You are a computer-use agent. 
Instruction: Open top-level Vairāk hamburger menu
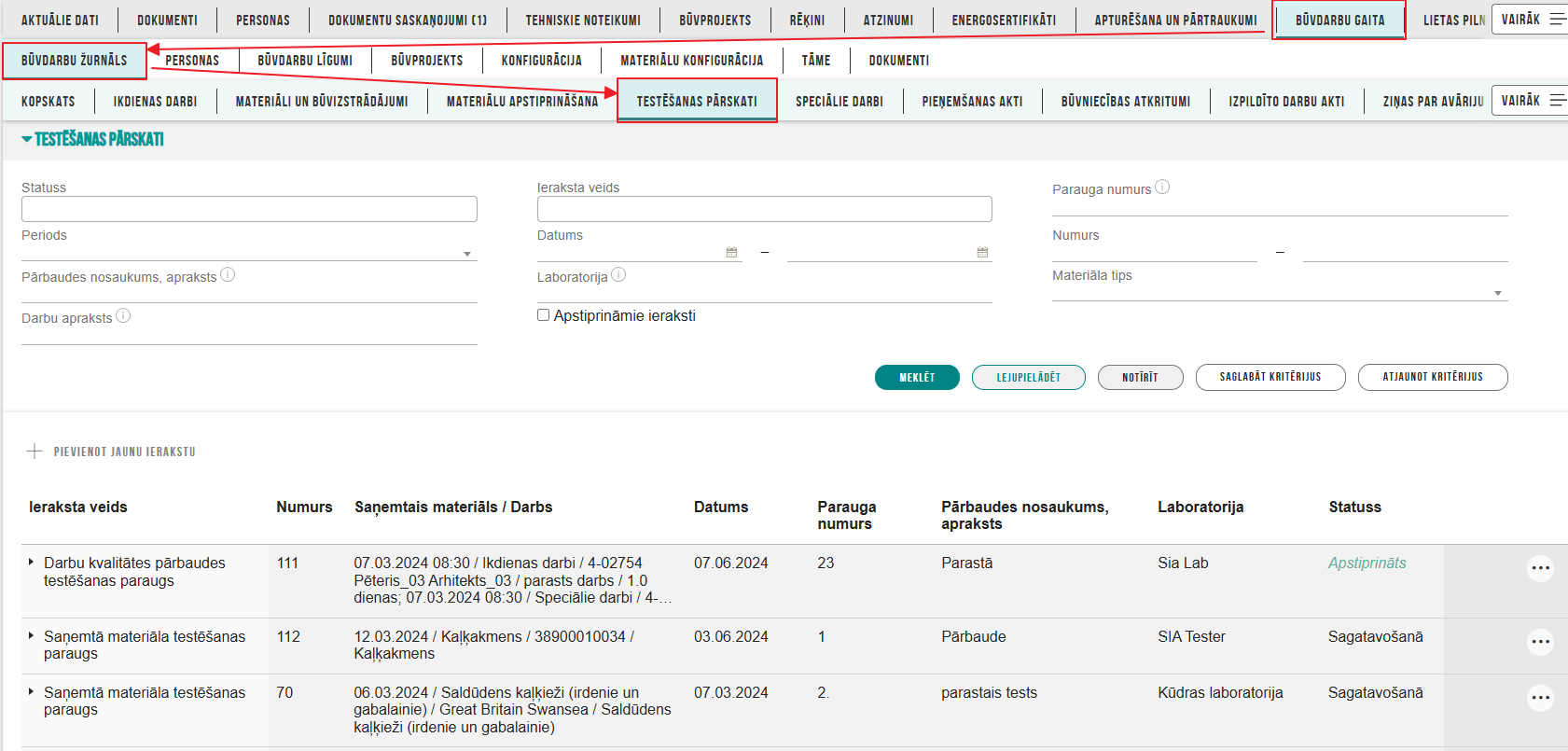pos(1532,19)
